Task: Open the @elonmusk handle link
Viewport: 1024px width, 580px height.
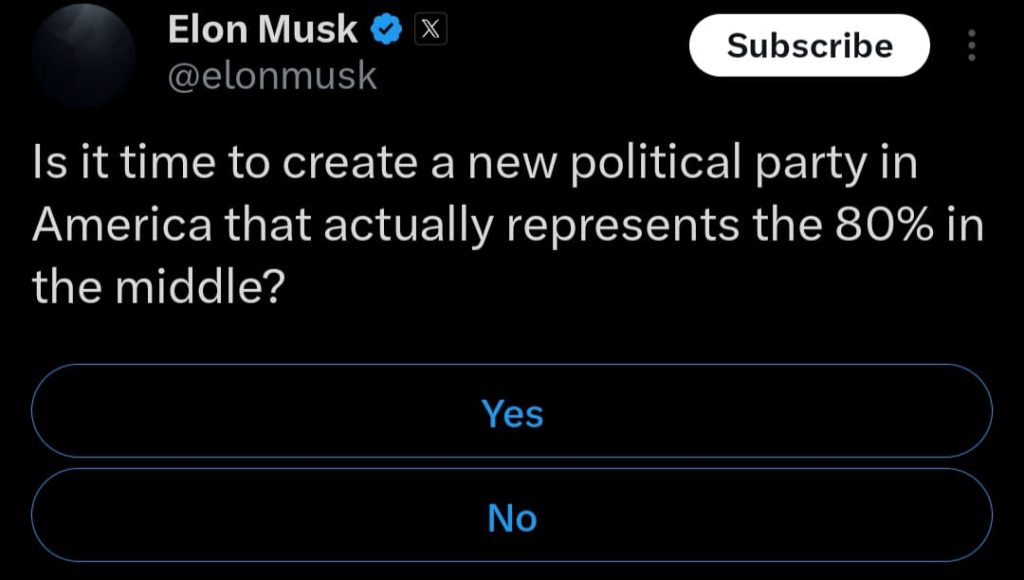Action: coord(272,76)
